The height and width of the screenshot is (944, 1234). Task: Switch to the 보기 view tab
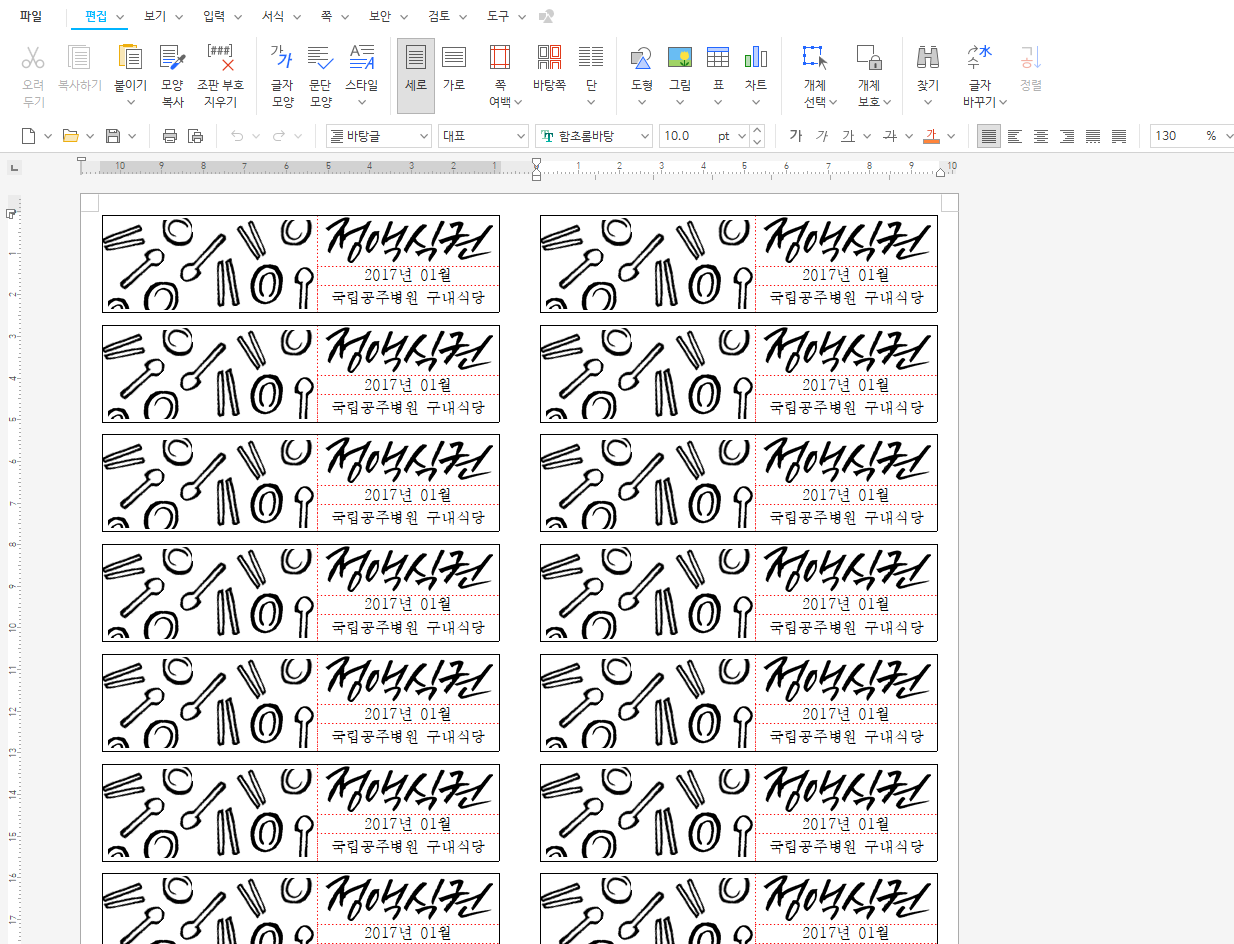point(154,16)
